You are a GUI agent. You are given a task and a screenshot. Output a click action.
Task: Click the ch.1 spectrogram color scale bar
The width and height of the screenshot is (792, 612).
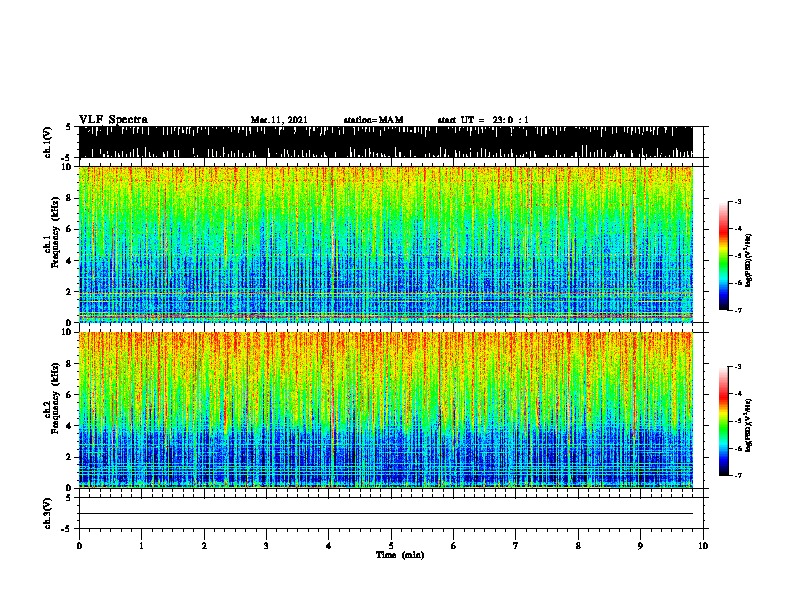724,256
